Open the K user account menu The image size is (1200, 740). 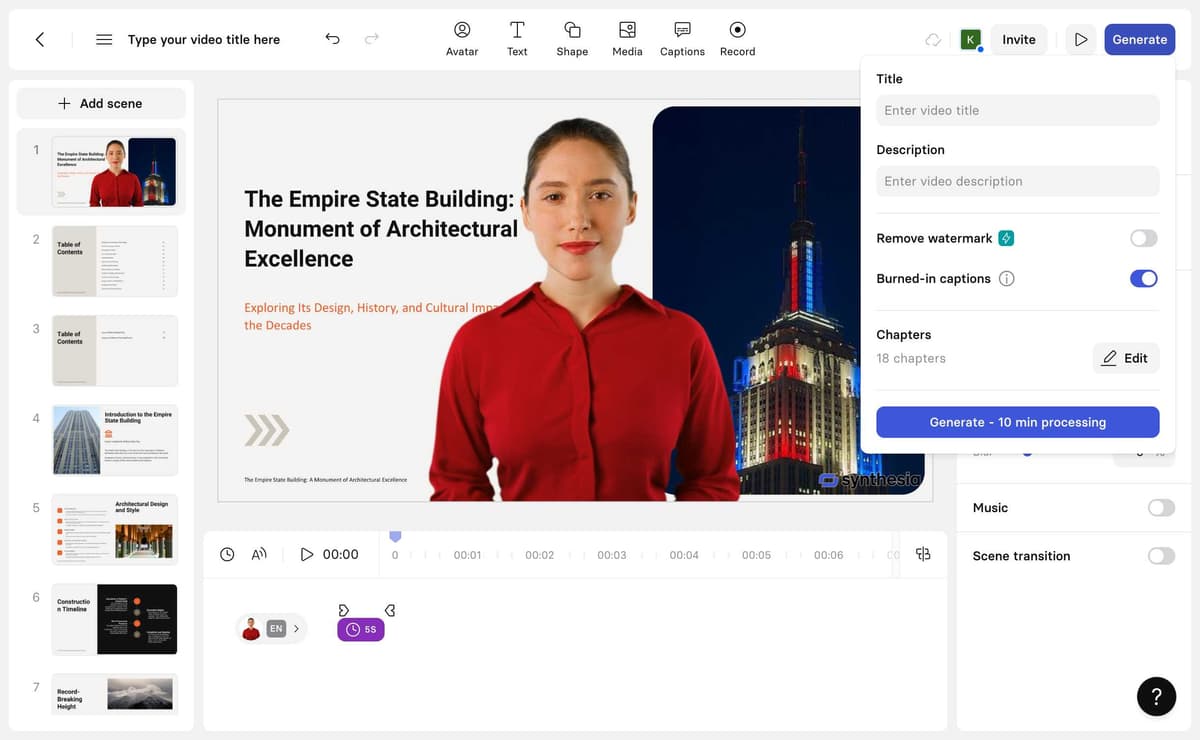[970, 39]
